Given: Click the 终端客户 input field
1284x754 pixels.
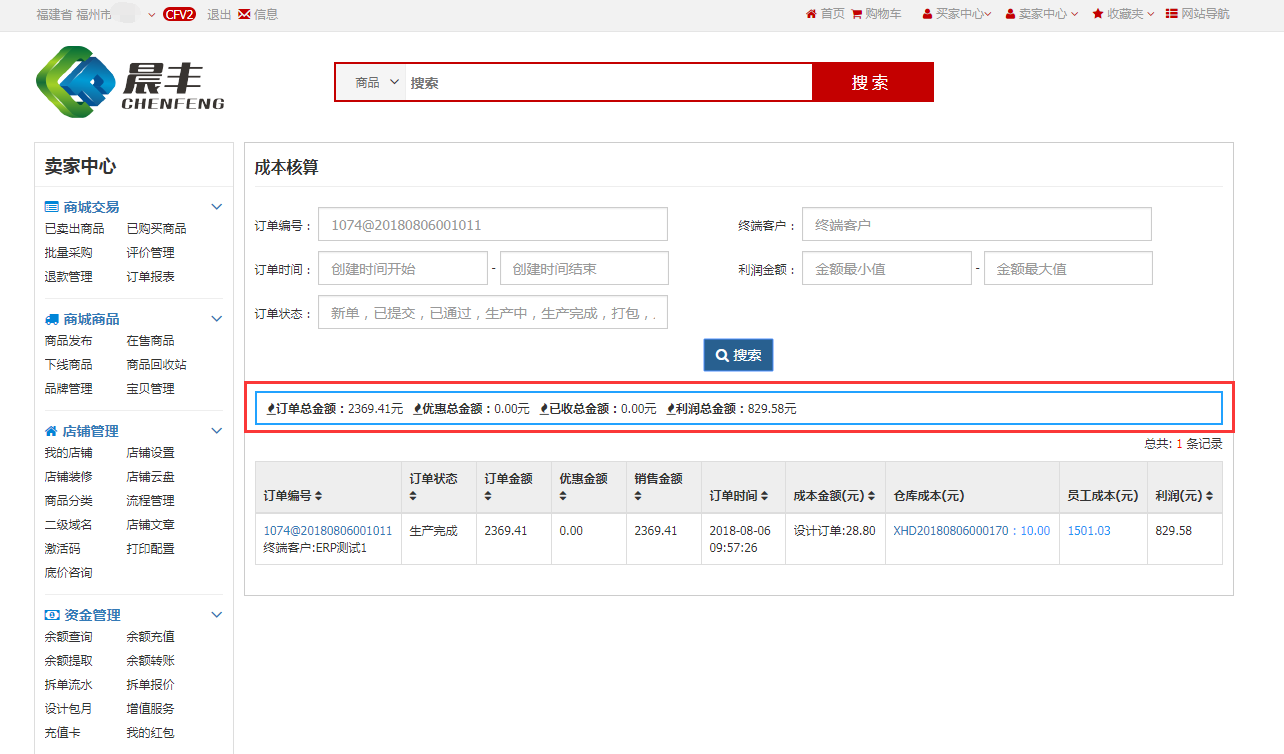Looking at the screenshot, I should 976,225.
